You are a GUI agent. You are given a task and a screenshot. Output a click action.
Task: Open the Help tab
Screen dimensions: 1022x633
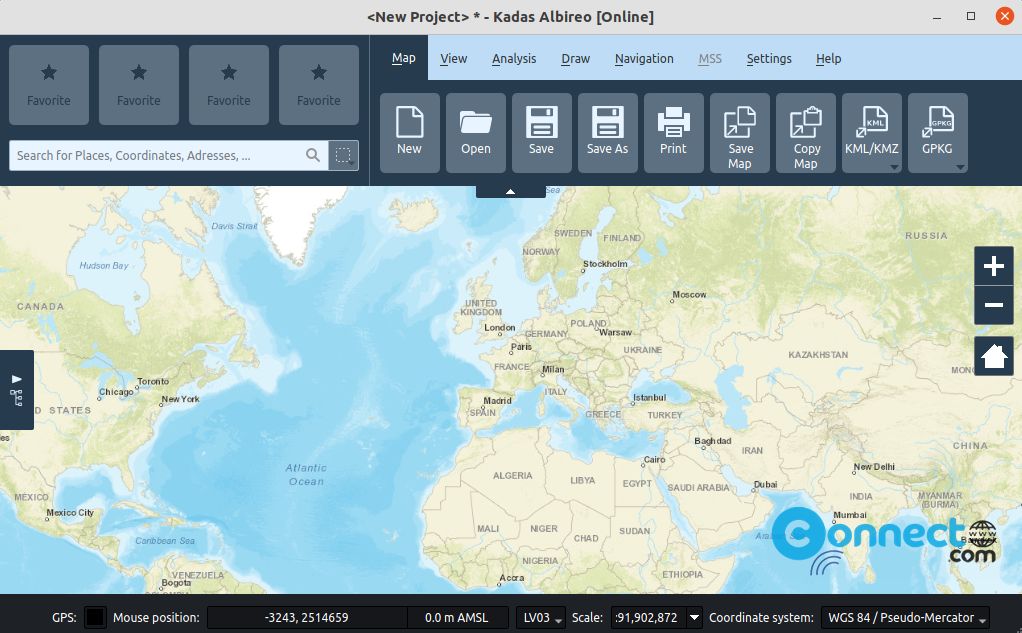828,59
